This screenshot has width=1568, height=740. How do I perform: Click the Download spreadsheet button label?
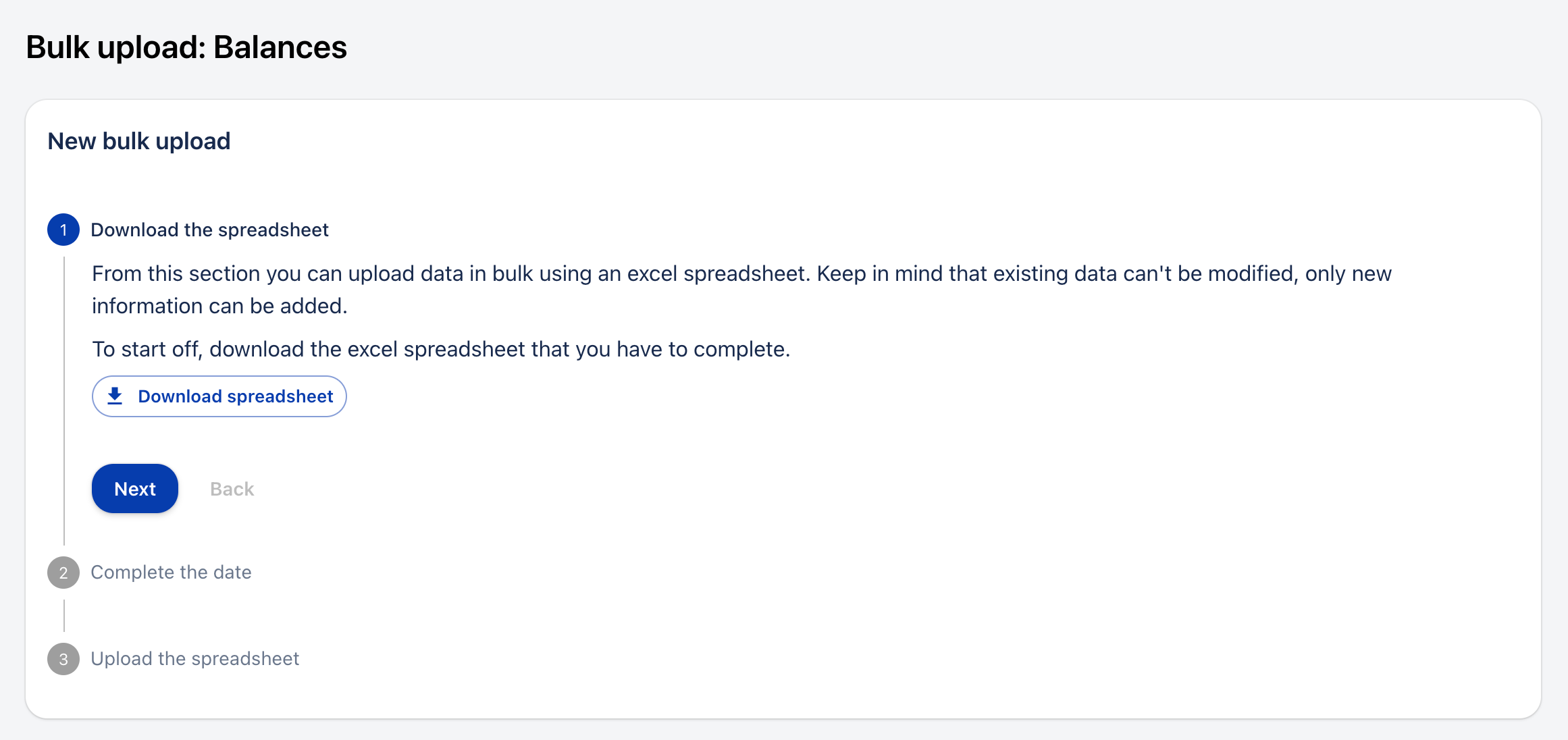pos(235,396)
